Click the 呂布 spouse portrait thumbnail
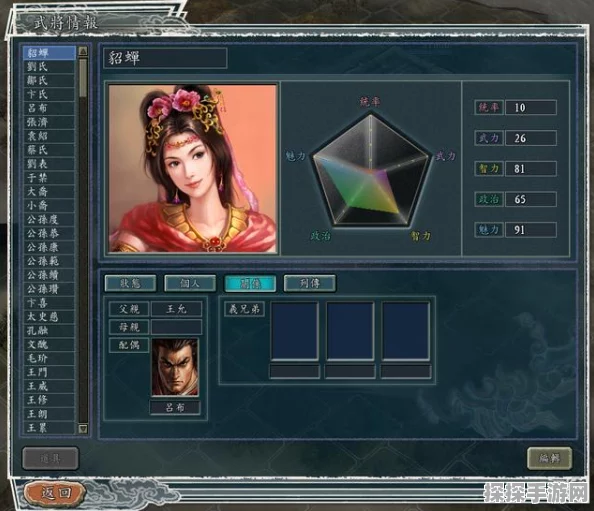 tap(175, 367)
